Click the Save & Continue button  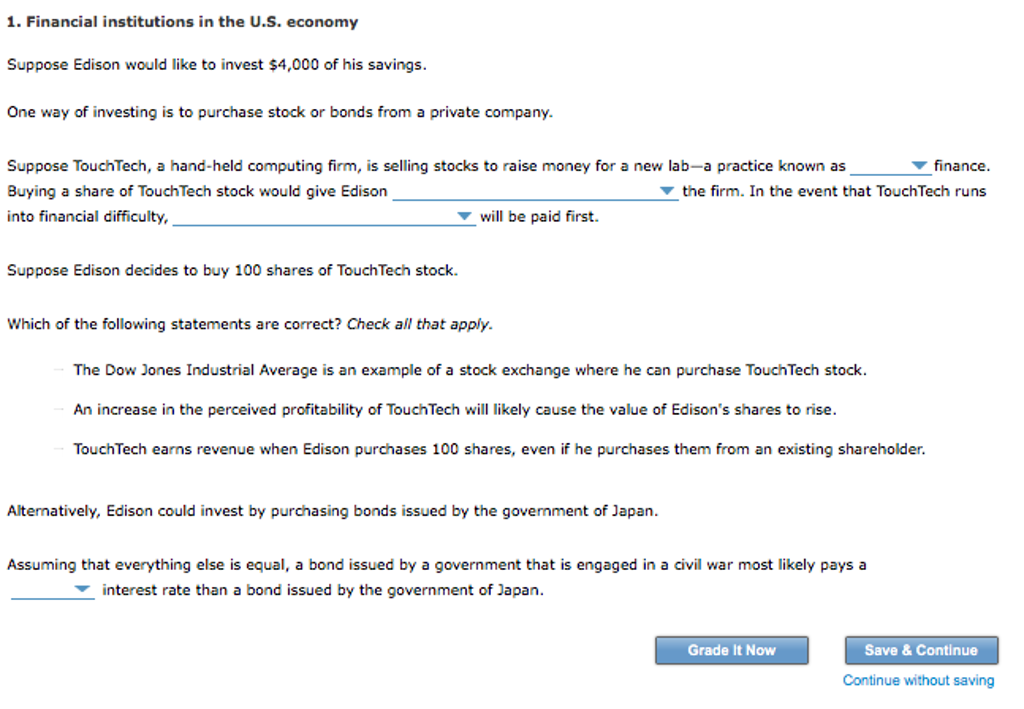coord(920,650)
